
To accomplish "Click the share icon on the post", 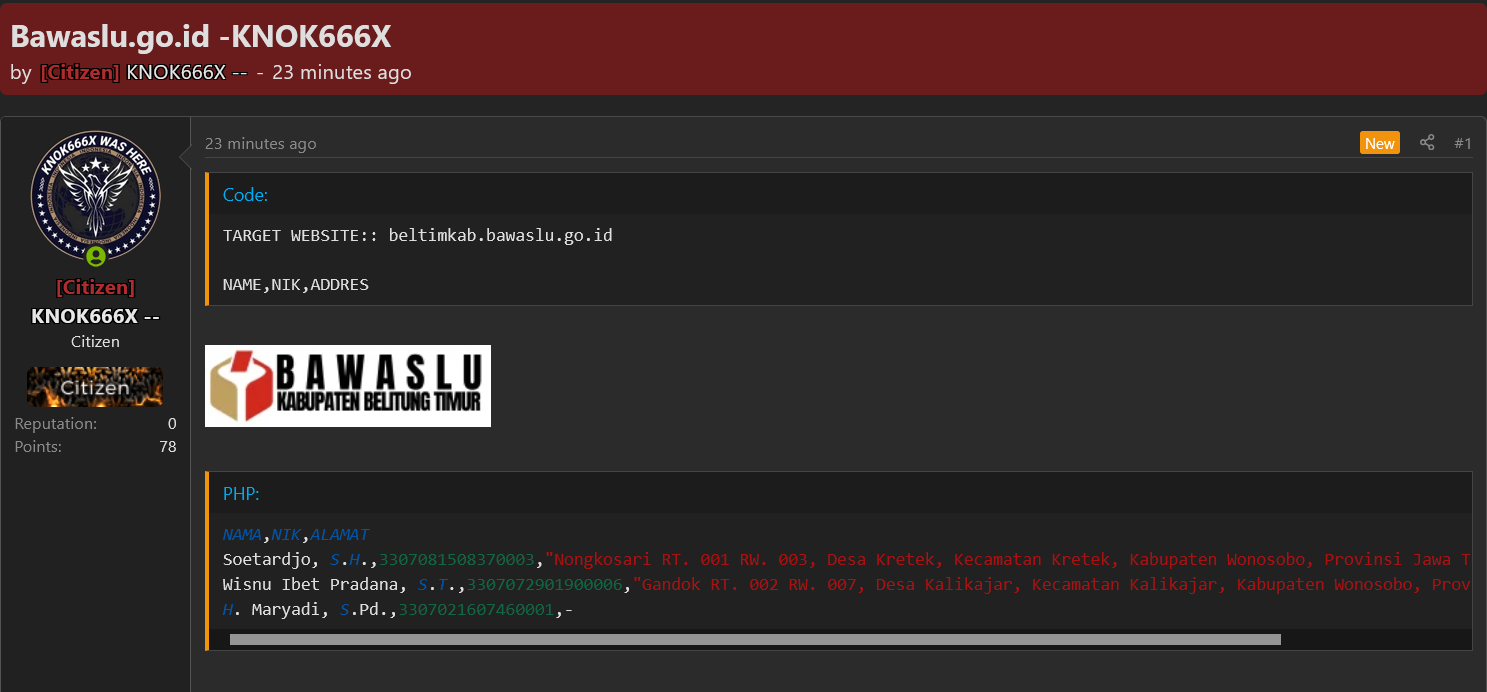I will [x=1427, y=143].
